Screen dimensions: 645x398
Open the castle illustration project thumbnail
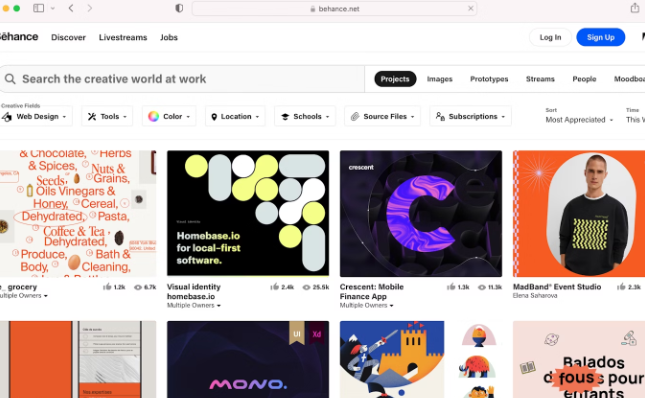tap(421, 359)
